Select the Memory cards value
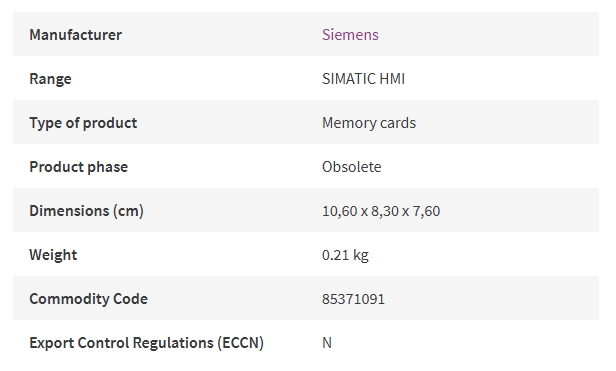Viewport: 616px width, 371px height. tap(369, 123)
